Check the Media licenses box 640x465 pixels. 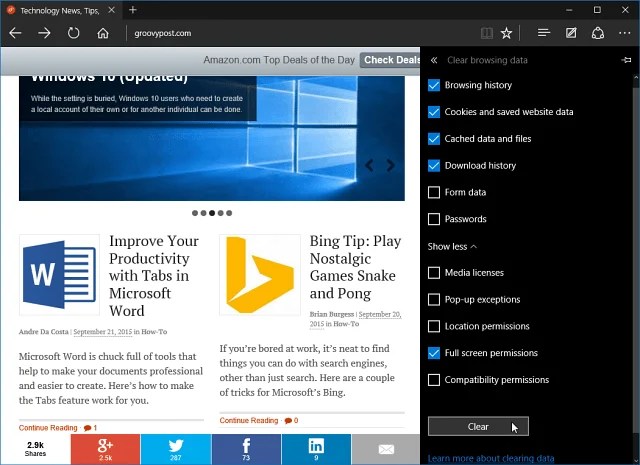(x=434, y=273)
